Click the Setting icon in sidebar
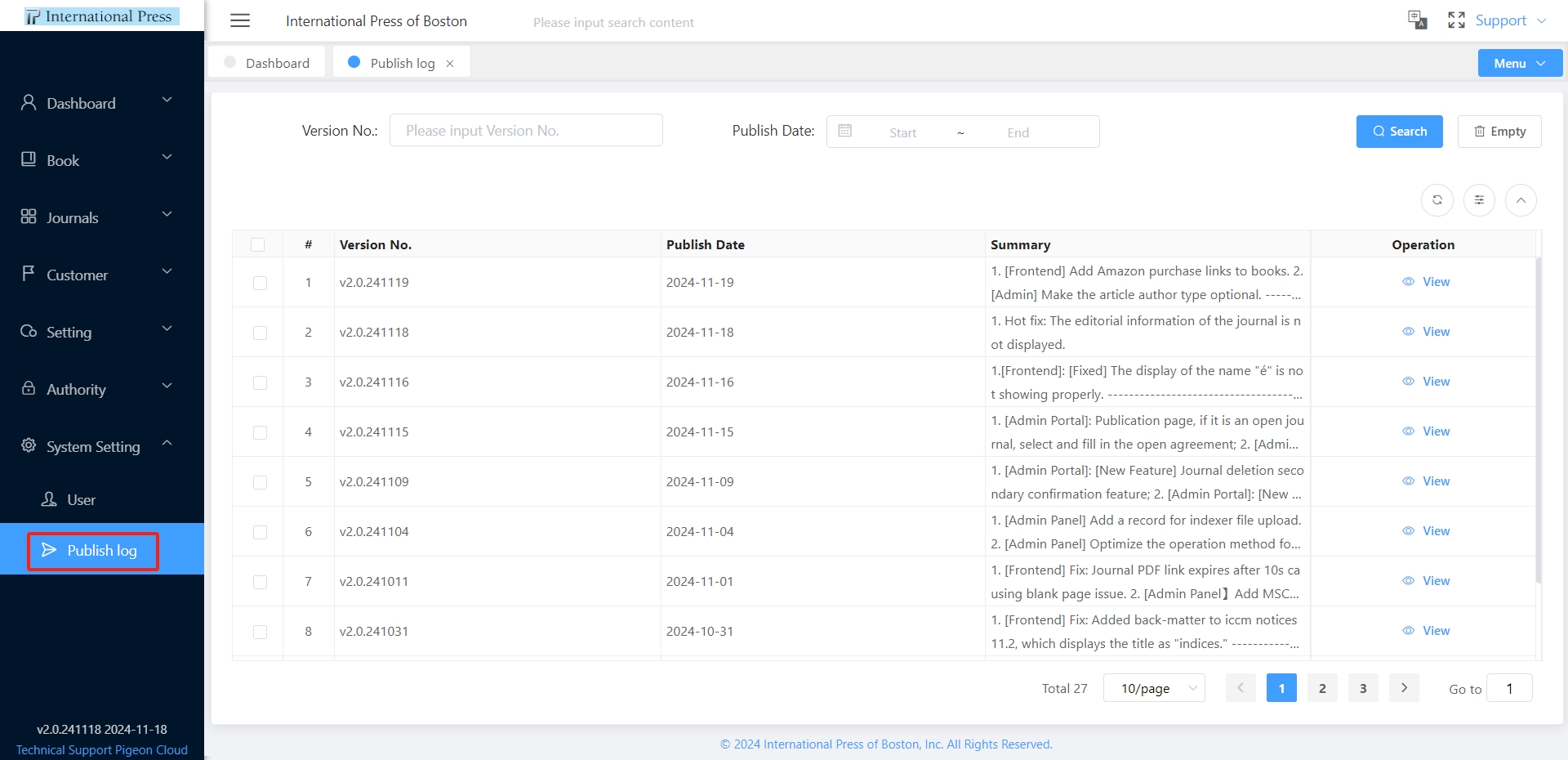 coord(29,331)
